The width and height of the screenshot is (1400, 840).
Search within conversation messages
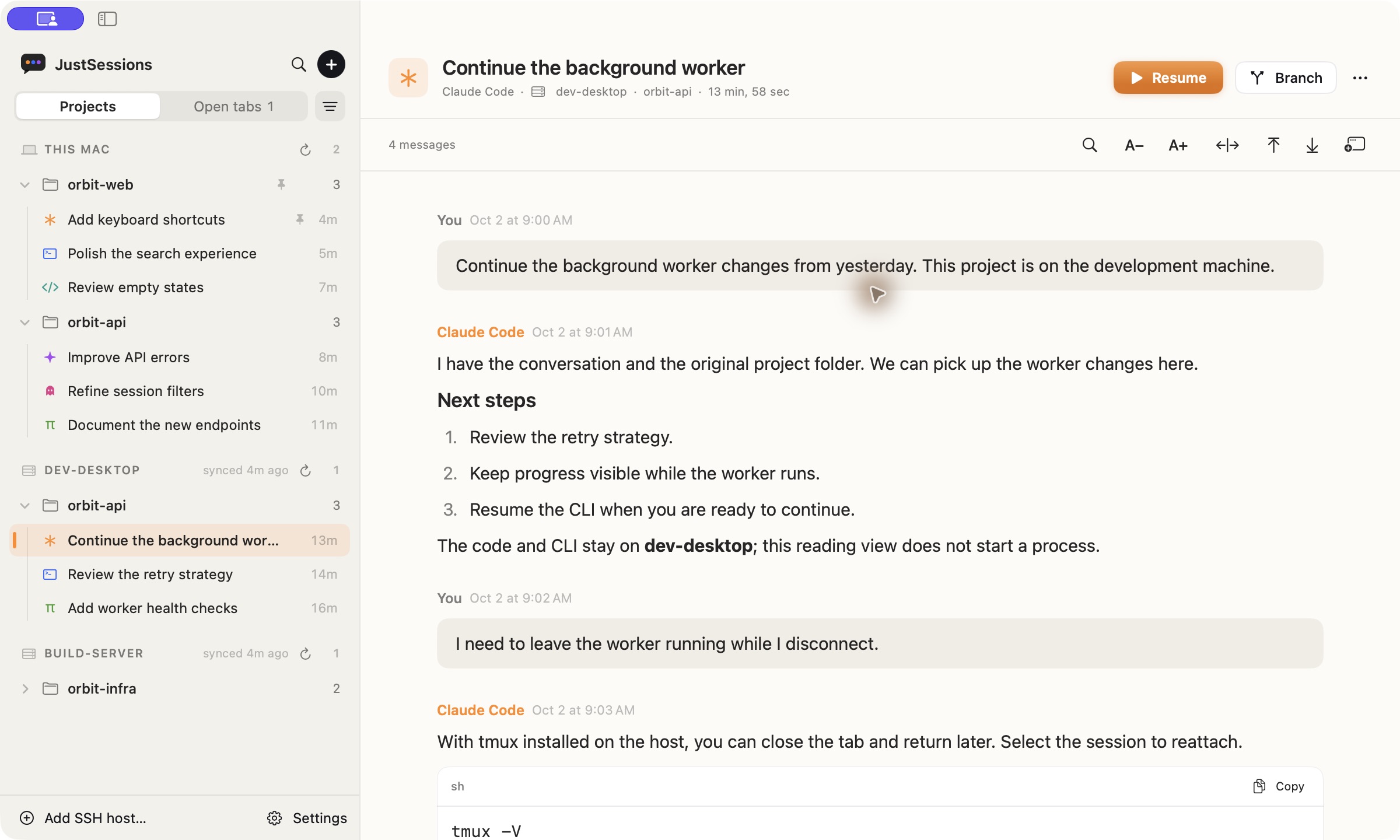[1090, 145]
